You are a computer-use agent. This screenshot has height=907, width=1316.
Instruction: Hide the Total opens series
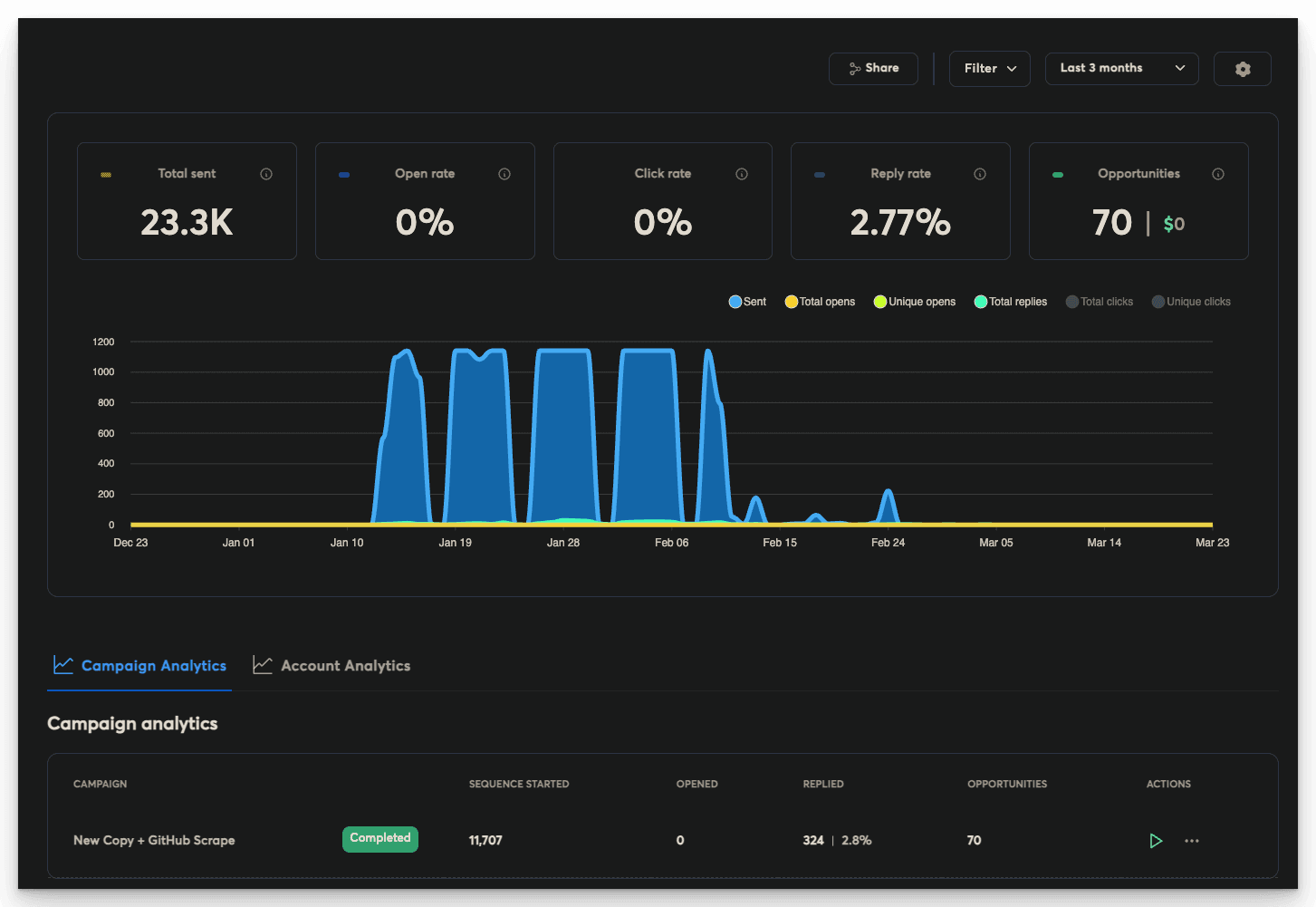(819, 301)
